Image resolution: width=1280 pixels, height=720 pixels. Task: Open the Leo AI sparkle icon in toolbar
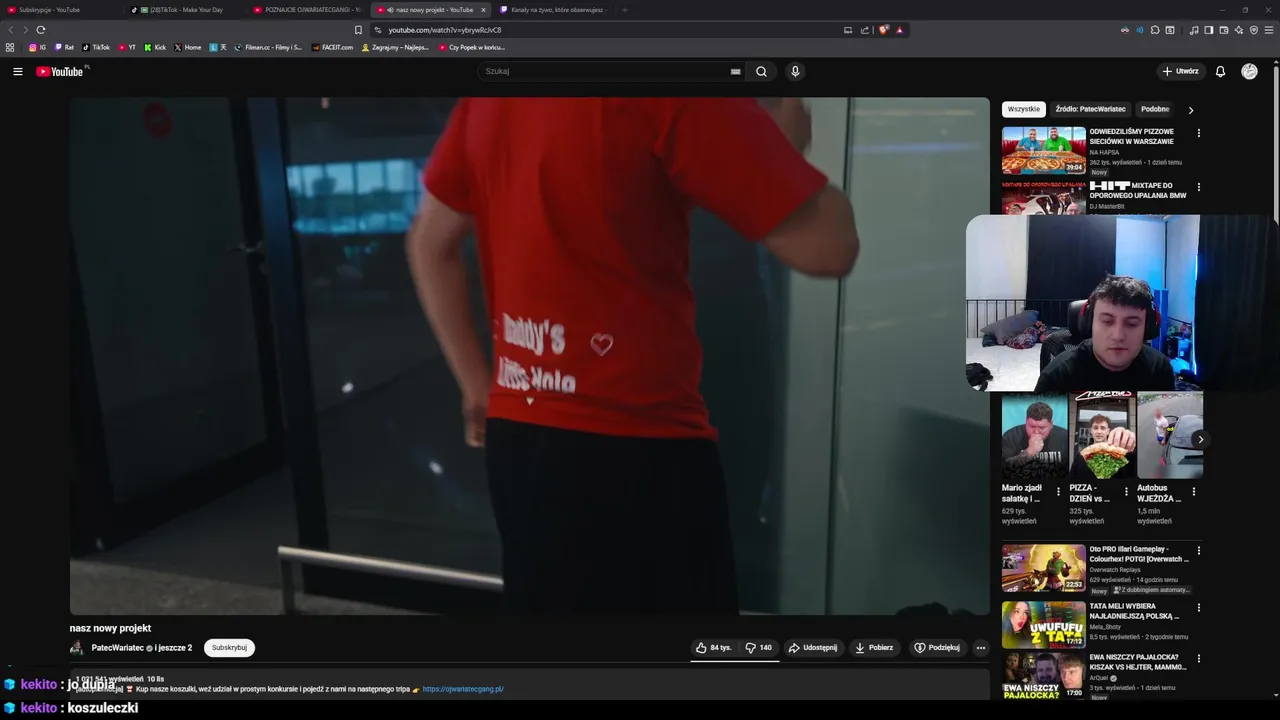tap(1239, 30)
